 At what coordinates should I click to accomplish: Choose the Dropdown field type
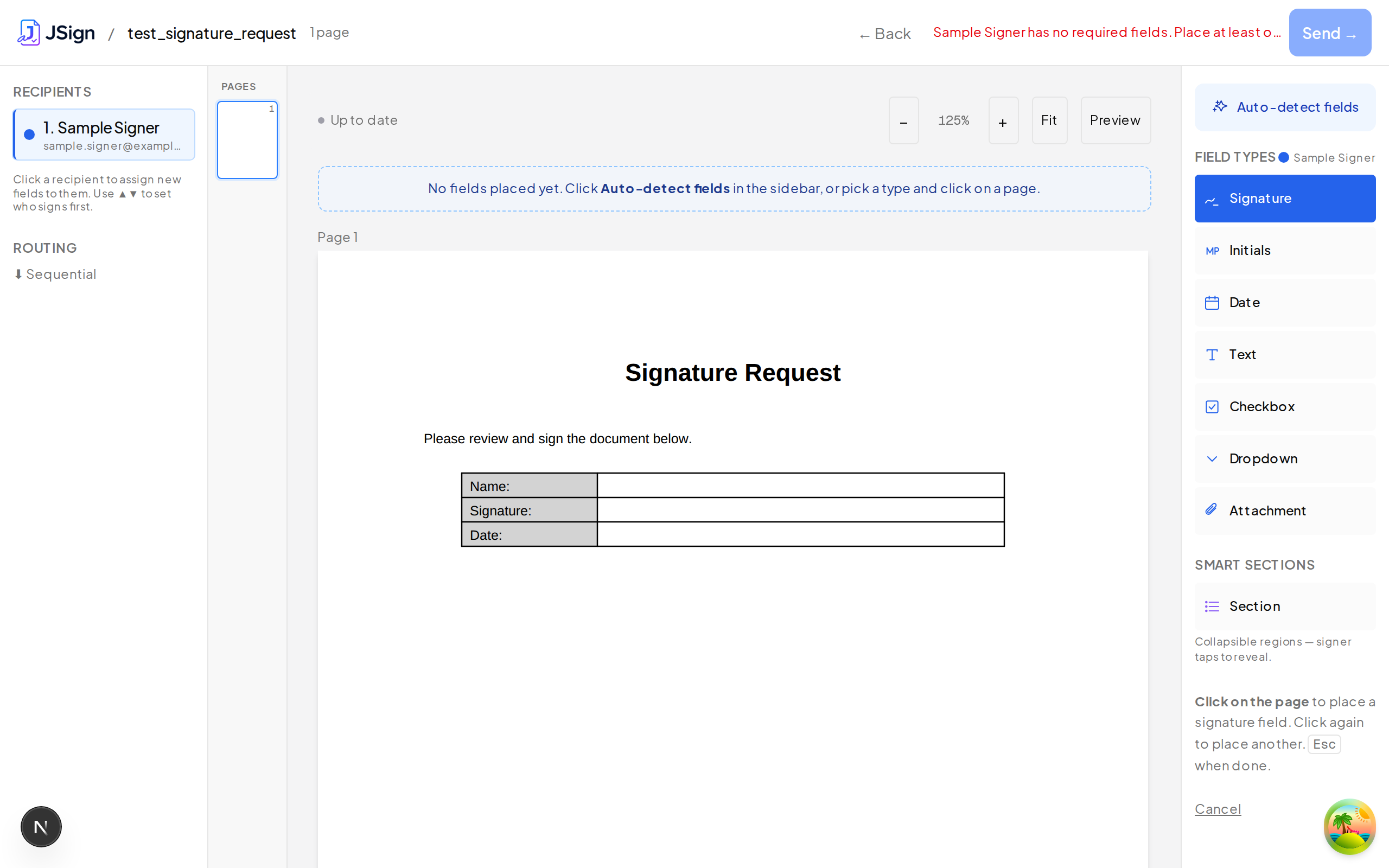(1284, 459)
